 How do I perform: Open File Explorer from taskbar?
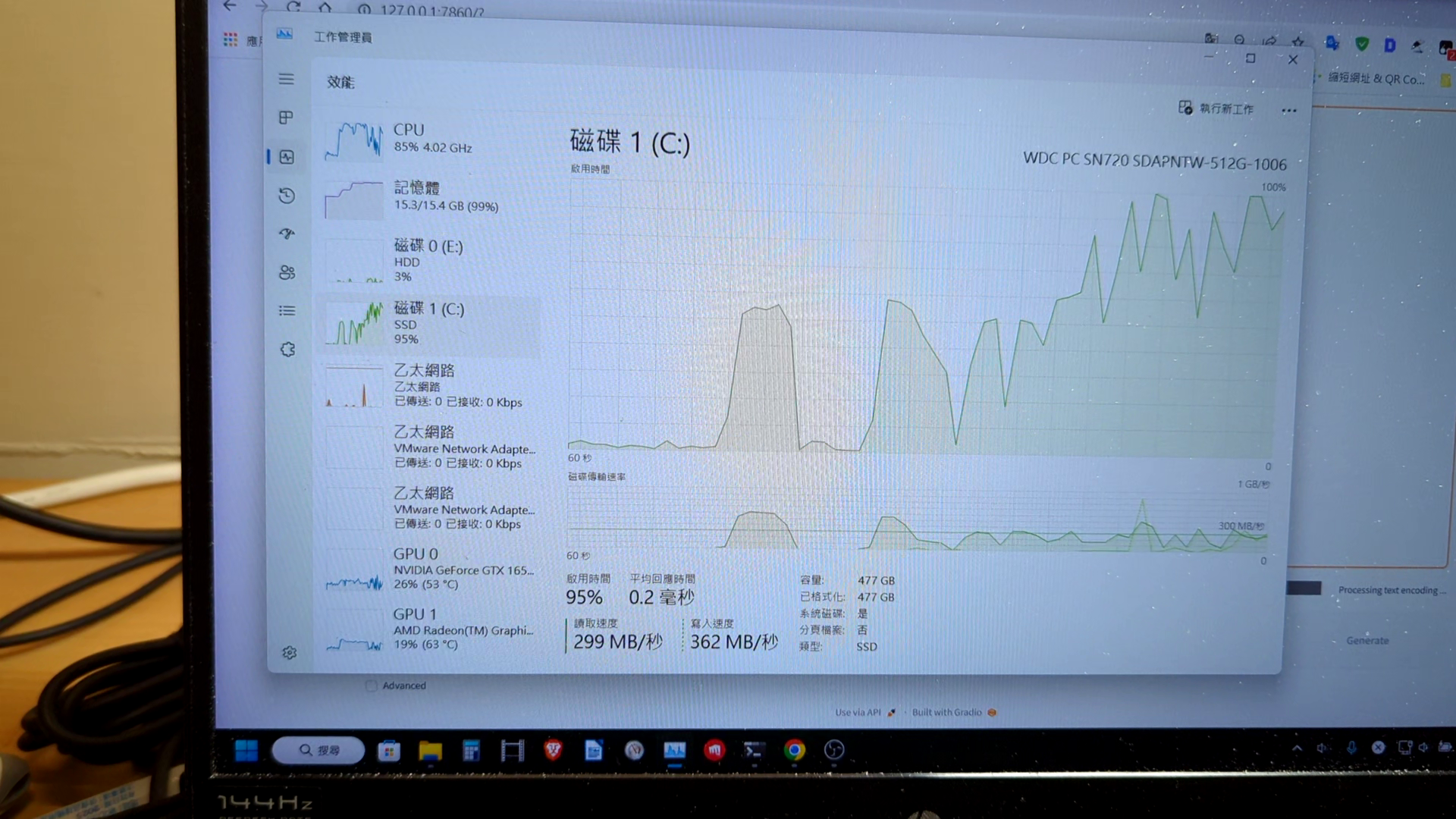tap(430, 751)
